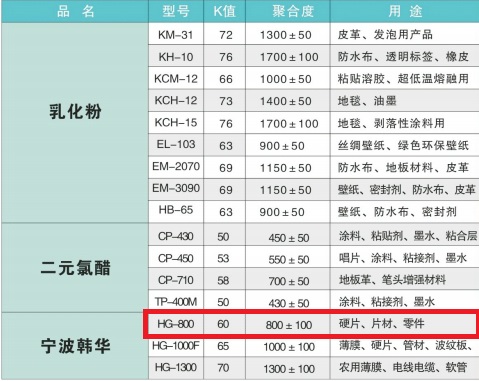This screenshot has height=381, width=479.
Task: Select model KCH-12
Action: coord(176,100)
